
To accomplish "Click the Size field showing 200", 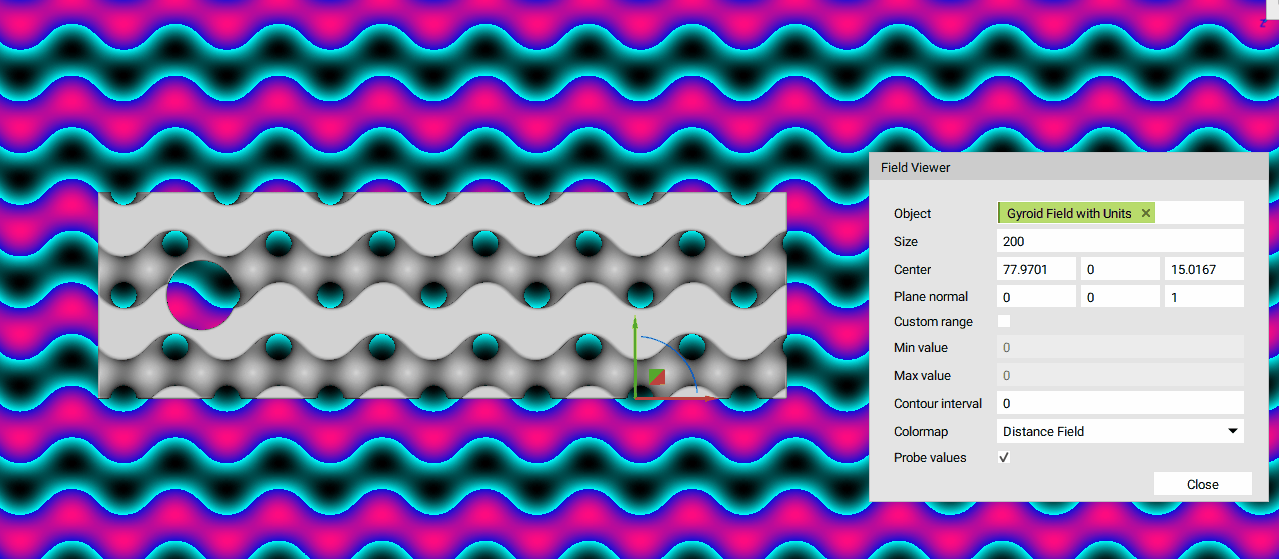I will point(1120,241).
